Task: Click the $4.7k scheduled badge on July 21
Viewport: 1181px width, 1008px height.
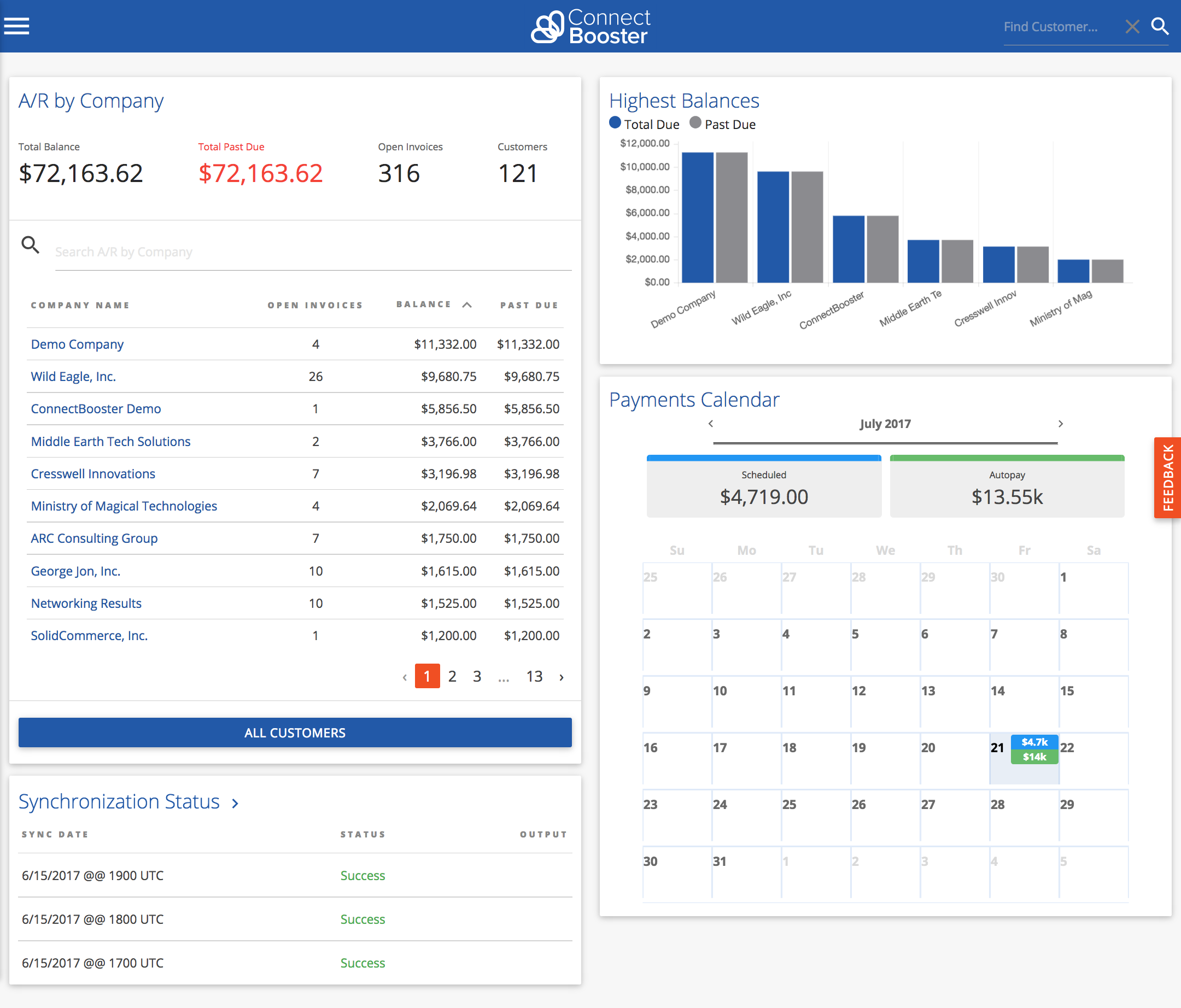Action: click(1034, 742)
